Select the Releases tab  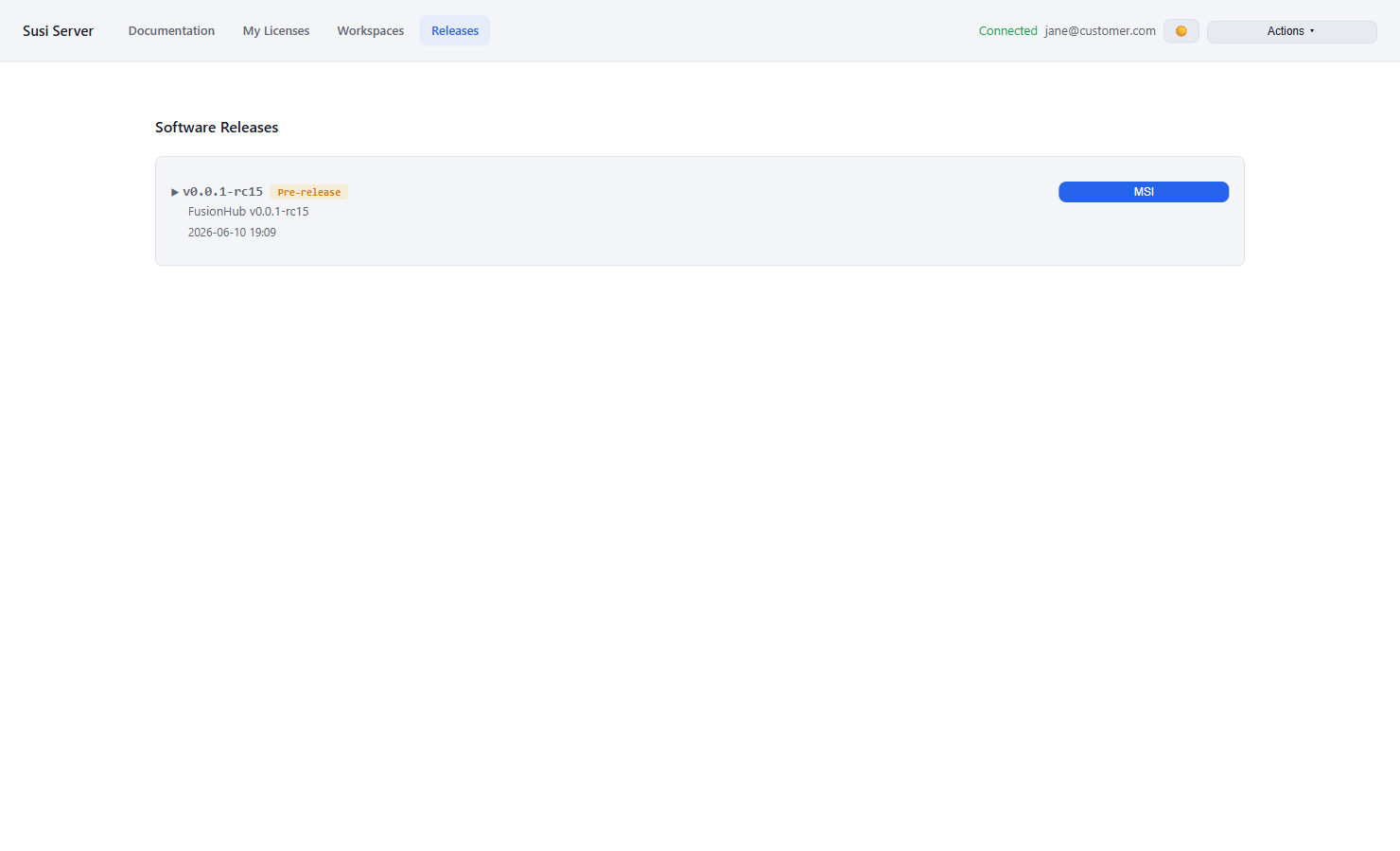455,30
